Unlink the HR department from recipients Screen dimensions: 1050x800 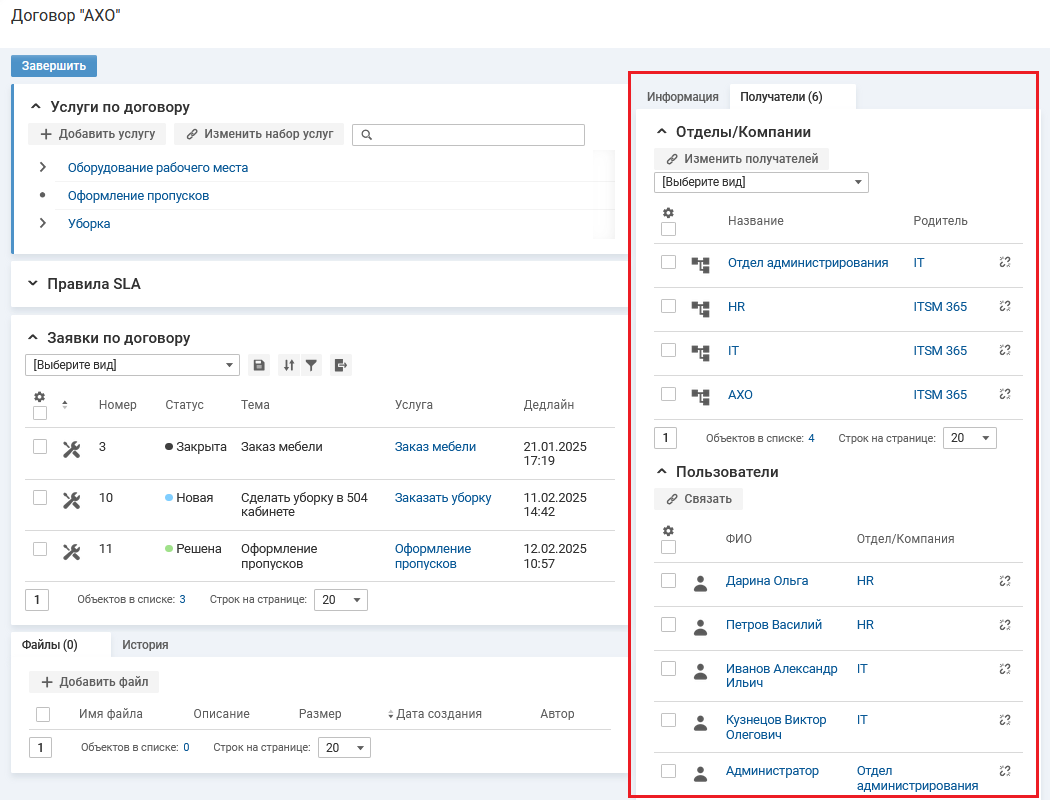coord(1005,307)
